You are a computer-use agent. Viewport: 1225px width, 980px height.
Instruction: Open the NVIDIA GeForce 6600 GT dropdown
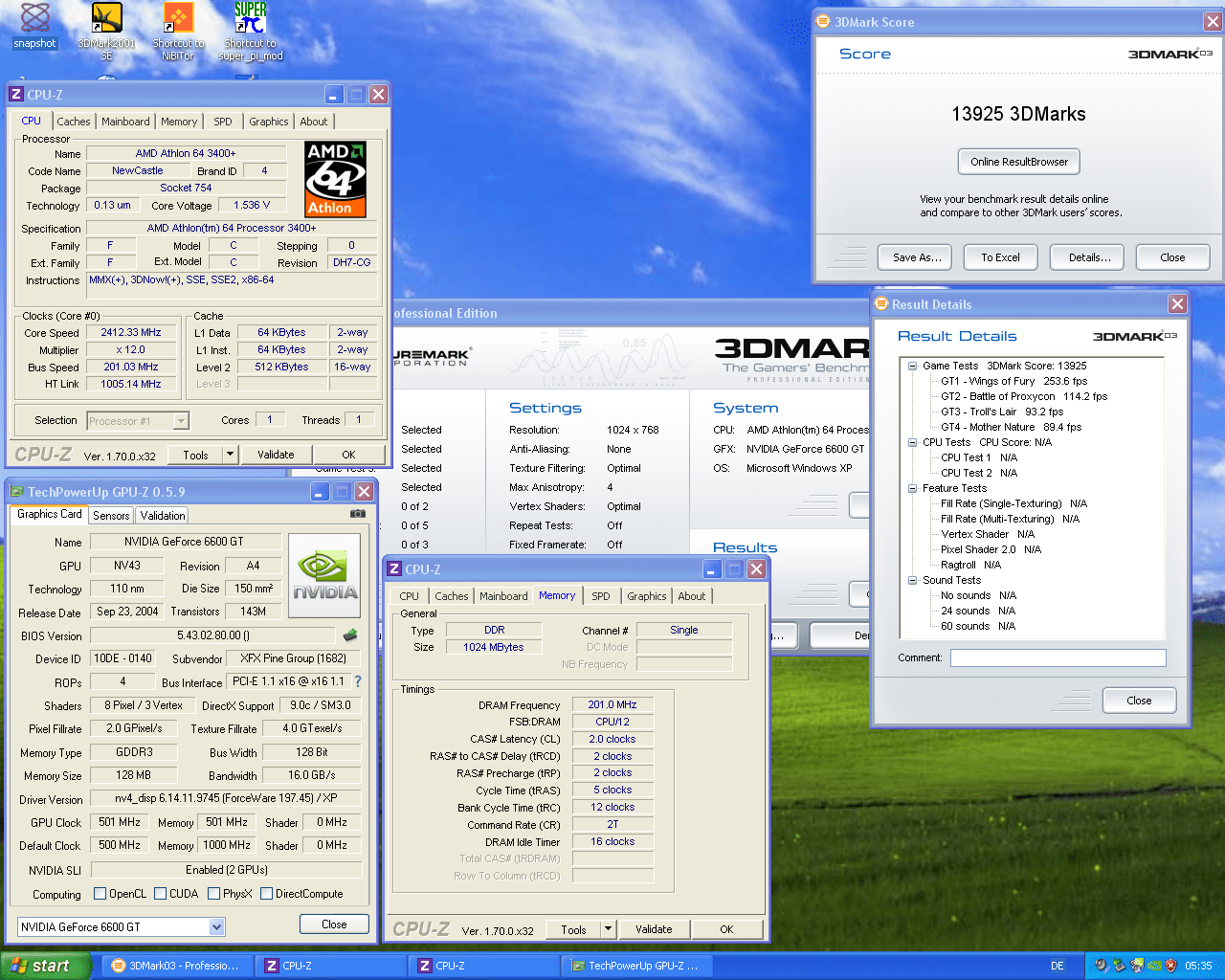(x=216, y=926)
